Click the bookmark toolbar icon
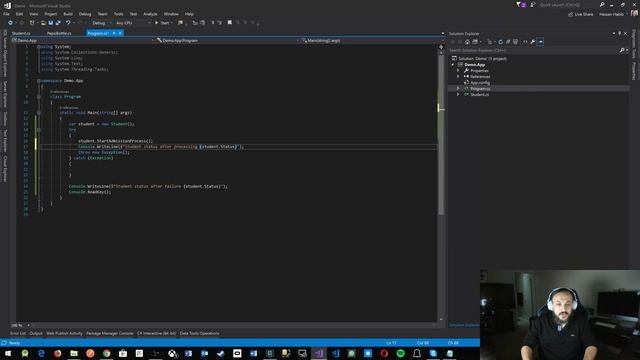This screenshot has height=360, width=640. point(229,22)
